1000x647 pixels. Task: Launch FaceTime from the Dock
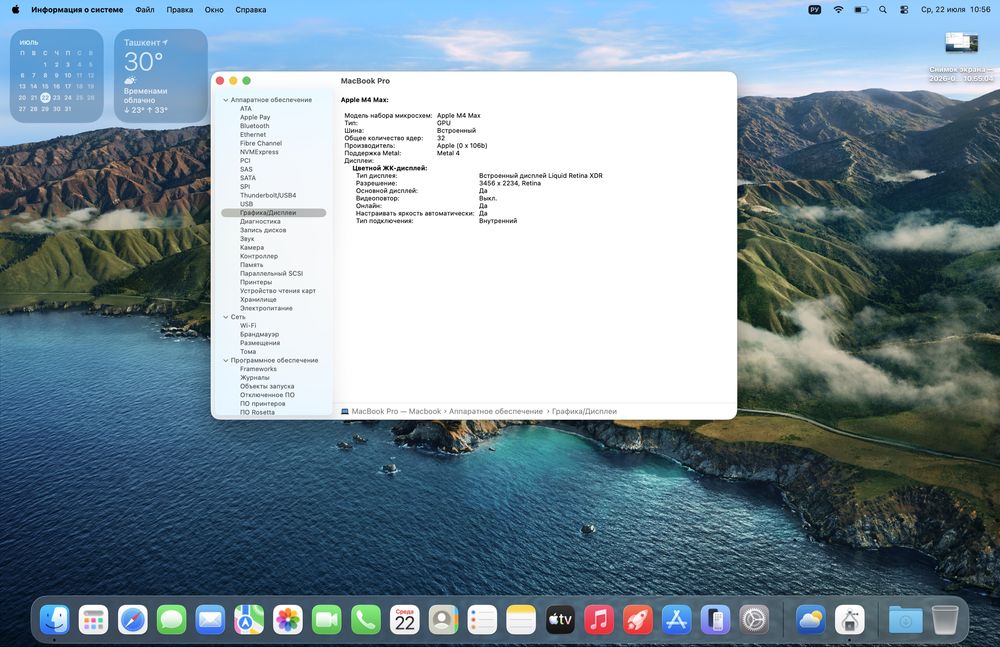pos(327,620)
